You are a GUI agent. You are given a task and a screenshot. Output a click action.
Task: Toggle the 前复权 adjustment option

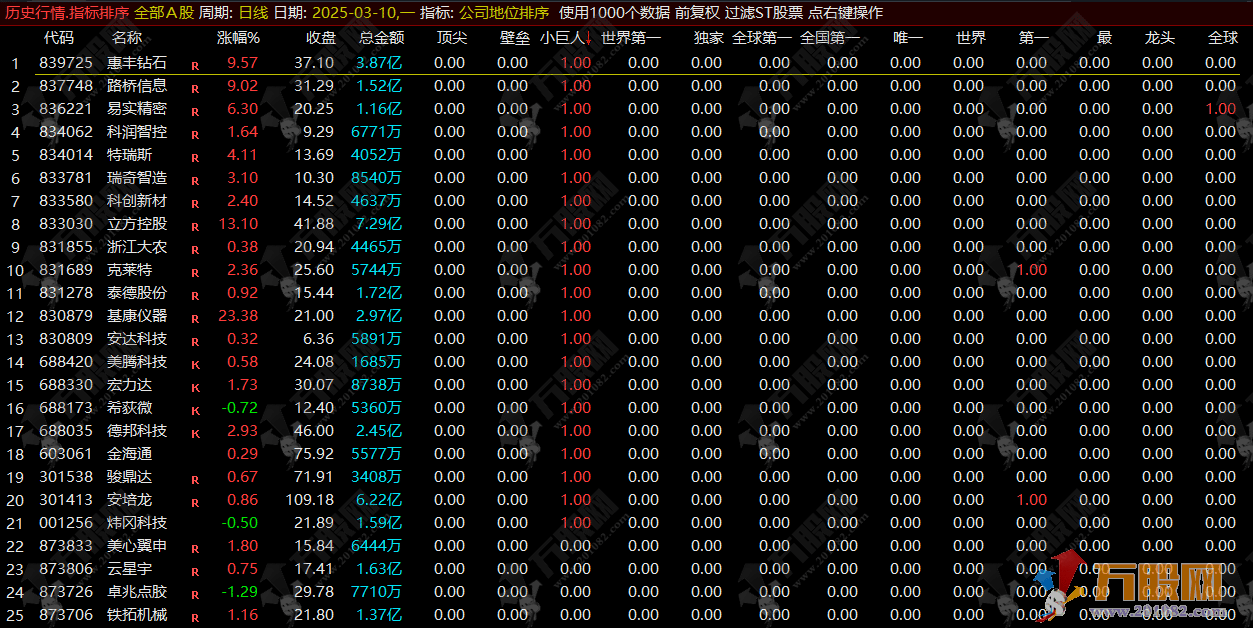[x=697, y=13]
